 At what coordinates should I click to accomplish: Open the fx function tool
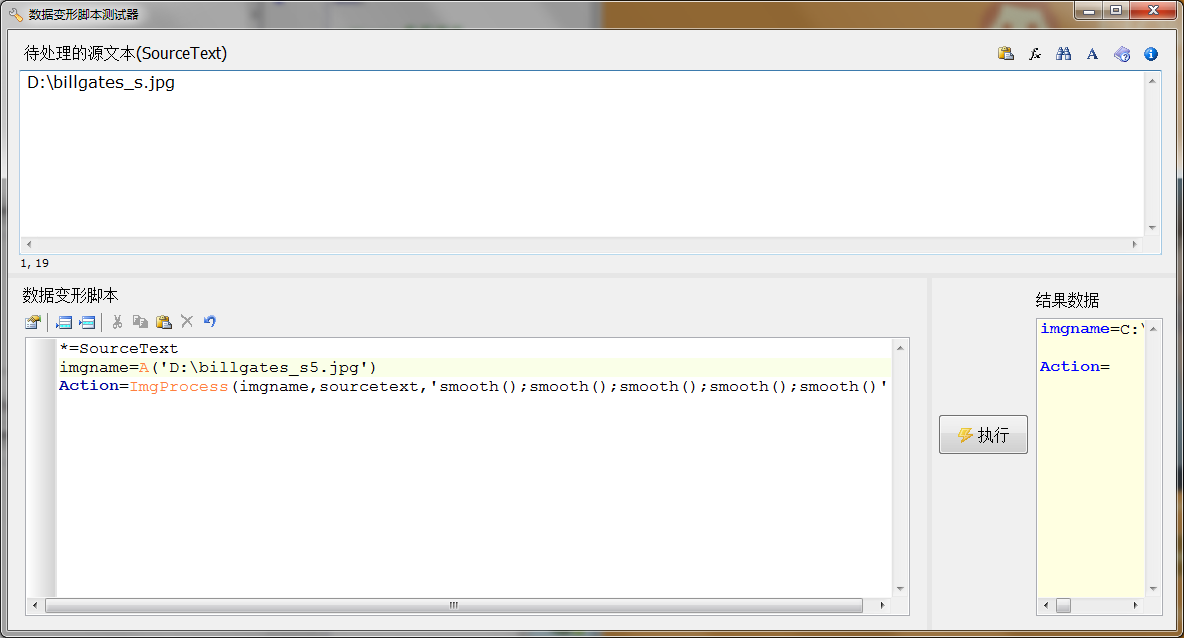coord(1035,54)
